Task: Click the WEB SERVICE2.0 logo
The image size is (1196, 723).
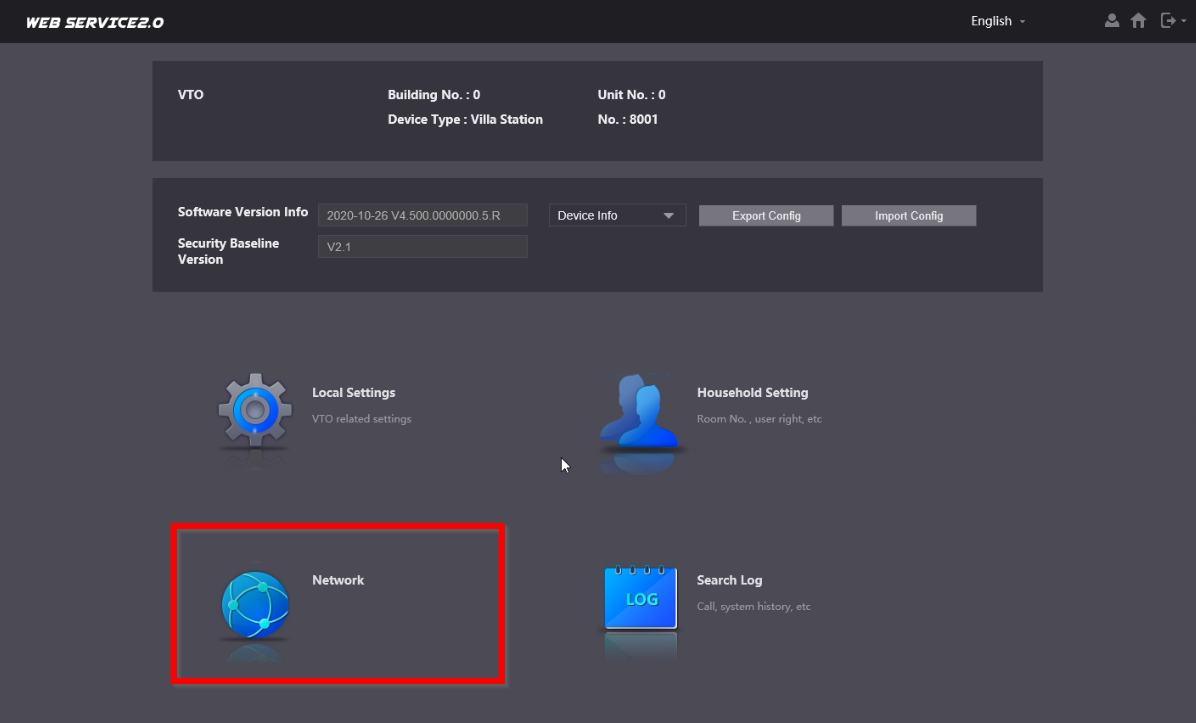Action: (95, 22)
